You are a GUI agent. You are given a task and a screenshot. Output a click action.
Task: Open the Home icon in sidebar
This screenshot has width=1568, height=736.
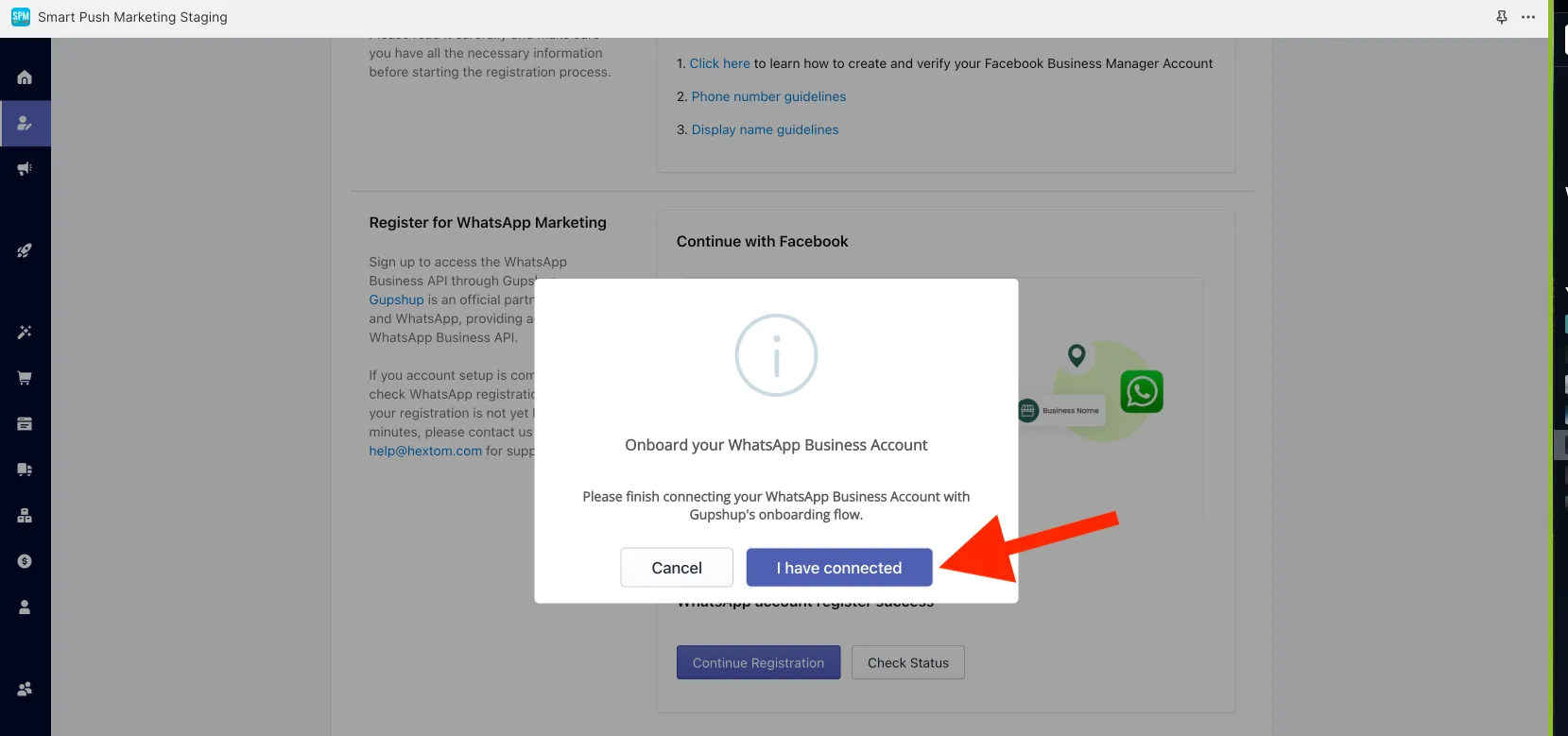coord(25,77)
